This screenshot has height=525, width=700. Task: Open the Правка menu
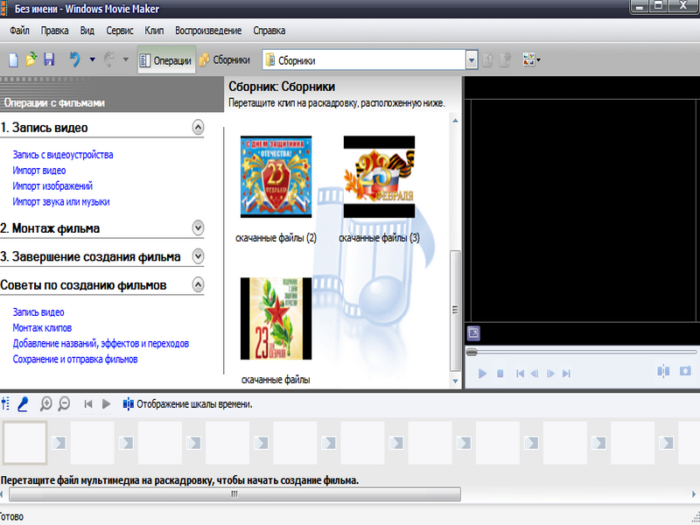[x=54, y=30]
